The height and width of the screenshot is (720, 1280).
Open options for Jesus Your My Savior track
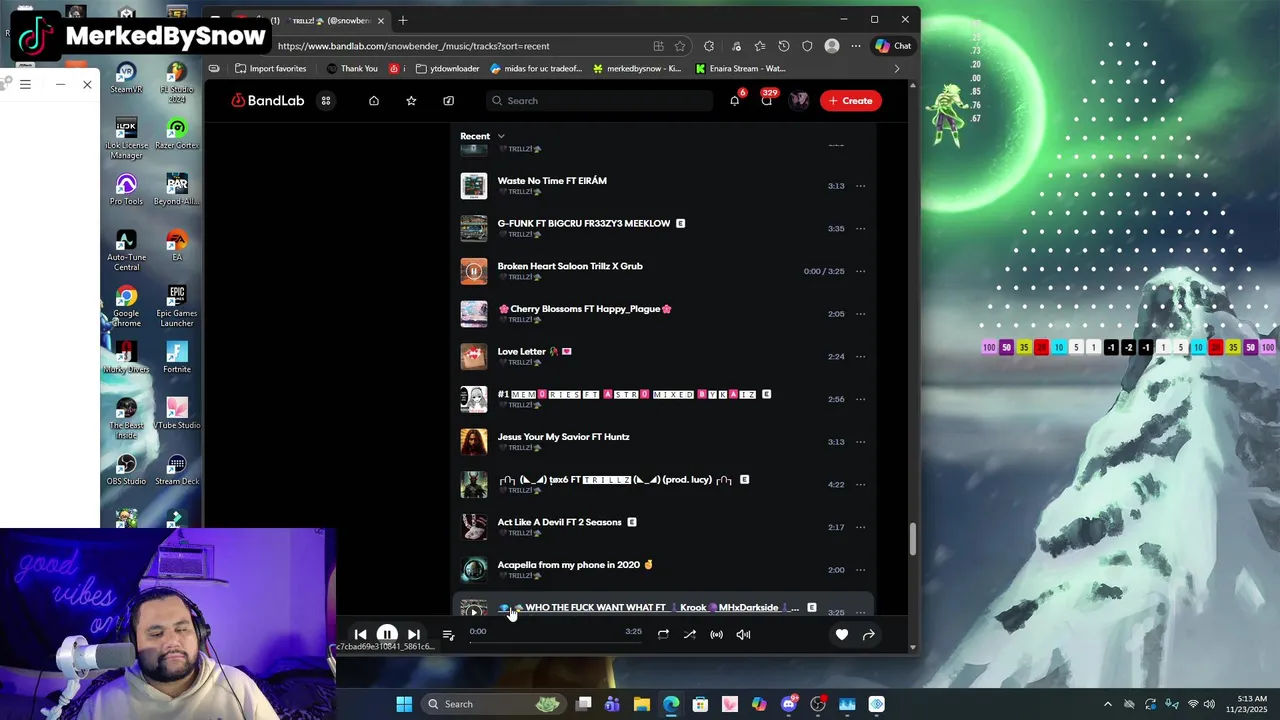click(860, 442)
